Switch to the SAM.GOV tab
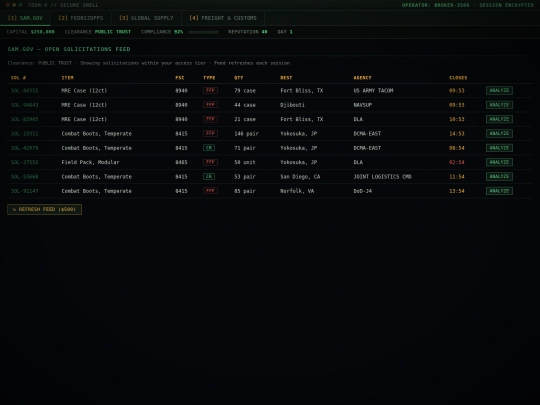Image resolution: width=540 pixels, height=405 pixels. click(x=25, y=18)
